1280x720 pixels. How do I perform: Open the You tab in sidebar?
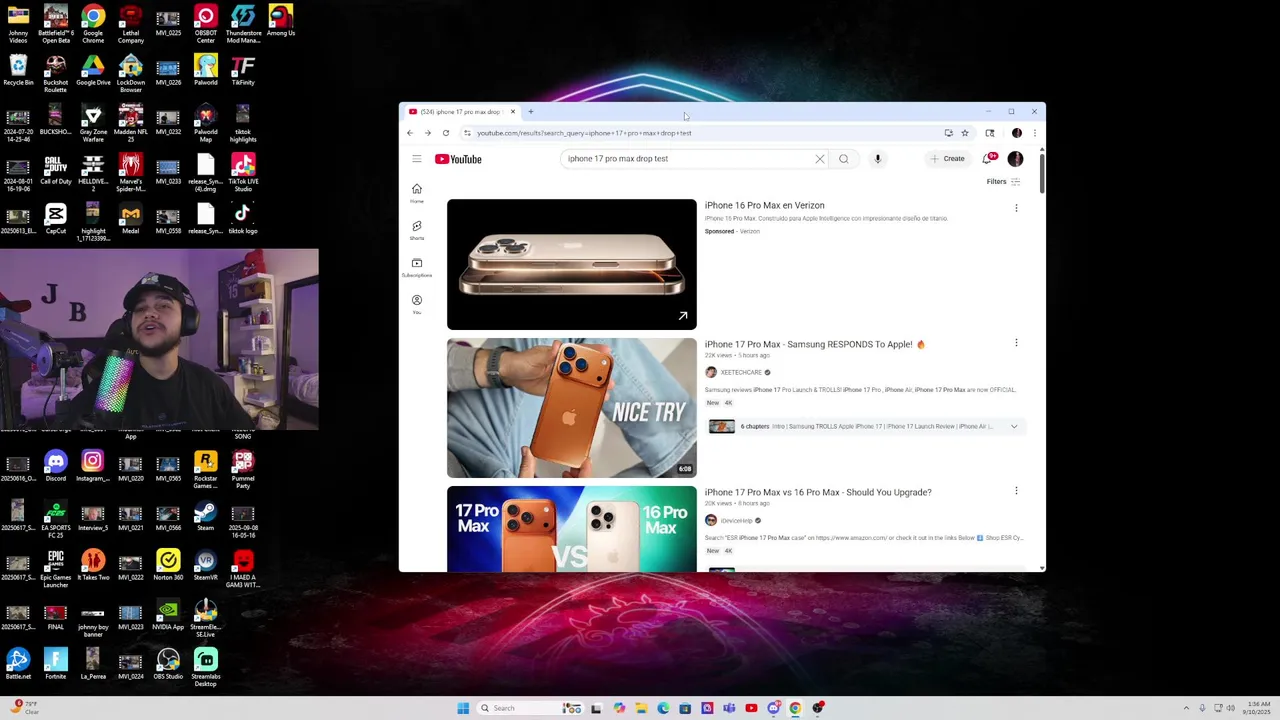417,304
